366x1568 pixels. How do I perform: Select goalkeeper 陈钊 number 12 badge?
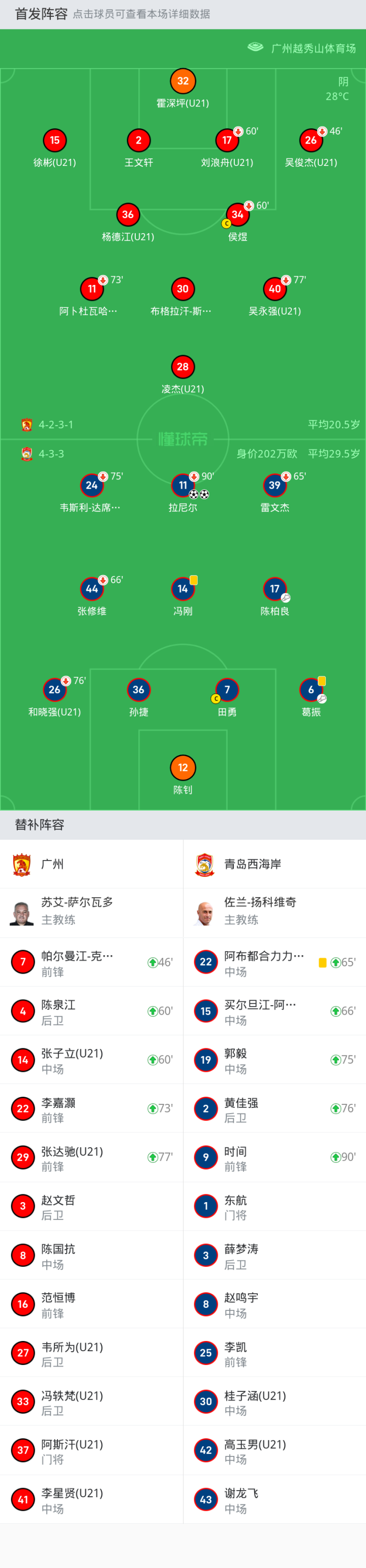(x=183, y=767)
